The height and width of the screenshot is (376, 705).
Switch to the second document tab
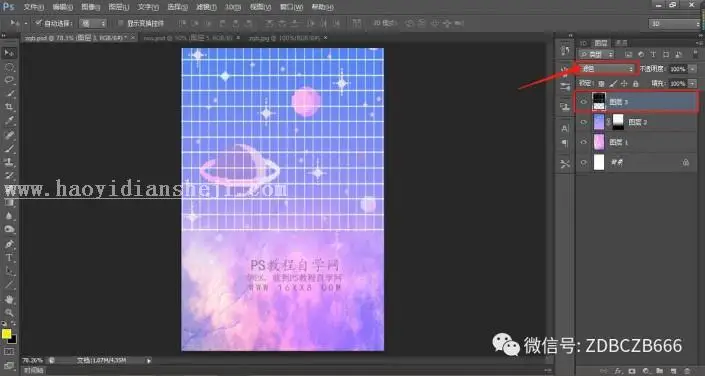tap(192, 38)
